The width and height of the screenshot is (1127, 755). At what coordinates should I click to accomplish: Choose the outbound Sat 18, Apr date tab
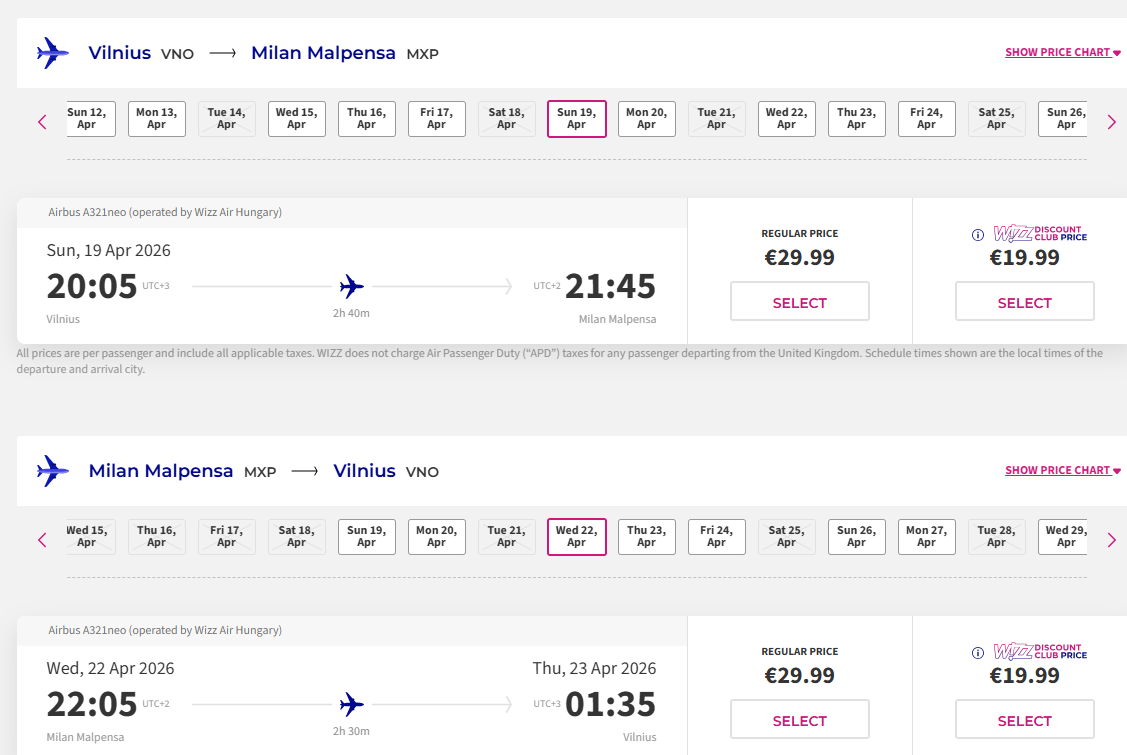pos(507,119)
